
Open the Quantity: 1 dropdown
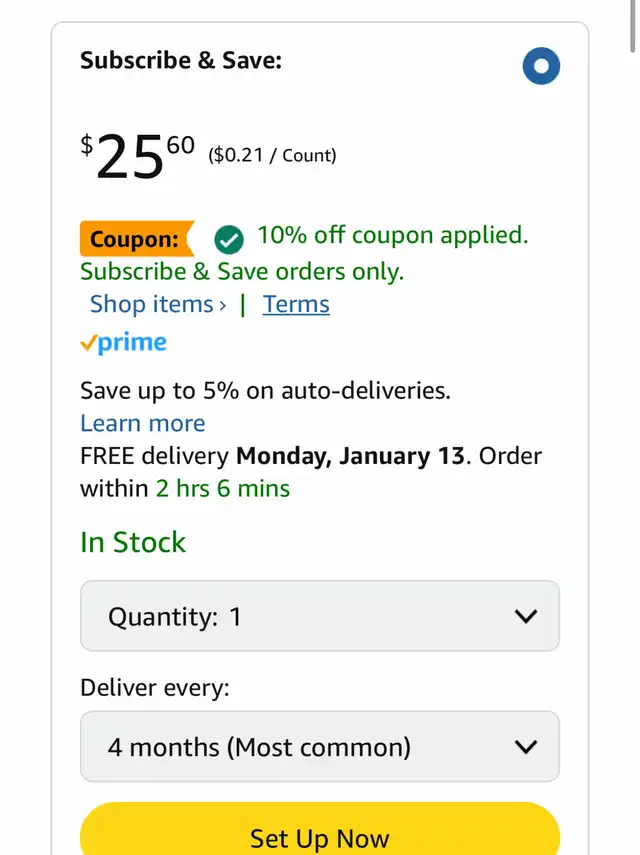coord(319,616)
